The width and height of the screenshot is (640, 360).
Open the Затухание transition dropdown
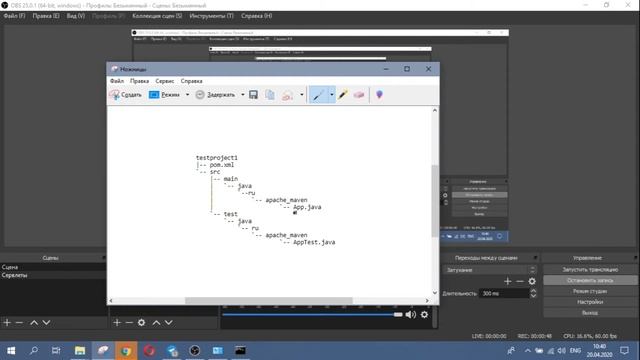pos(489,270)
